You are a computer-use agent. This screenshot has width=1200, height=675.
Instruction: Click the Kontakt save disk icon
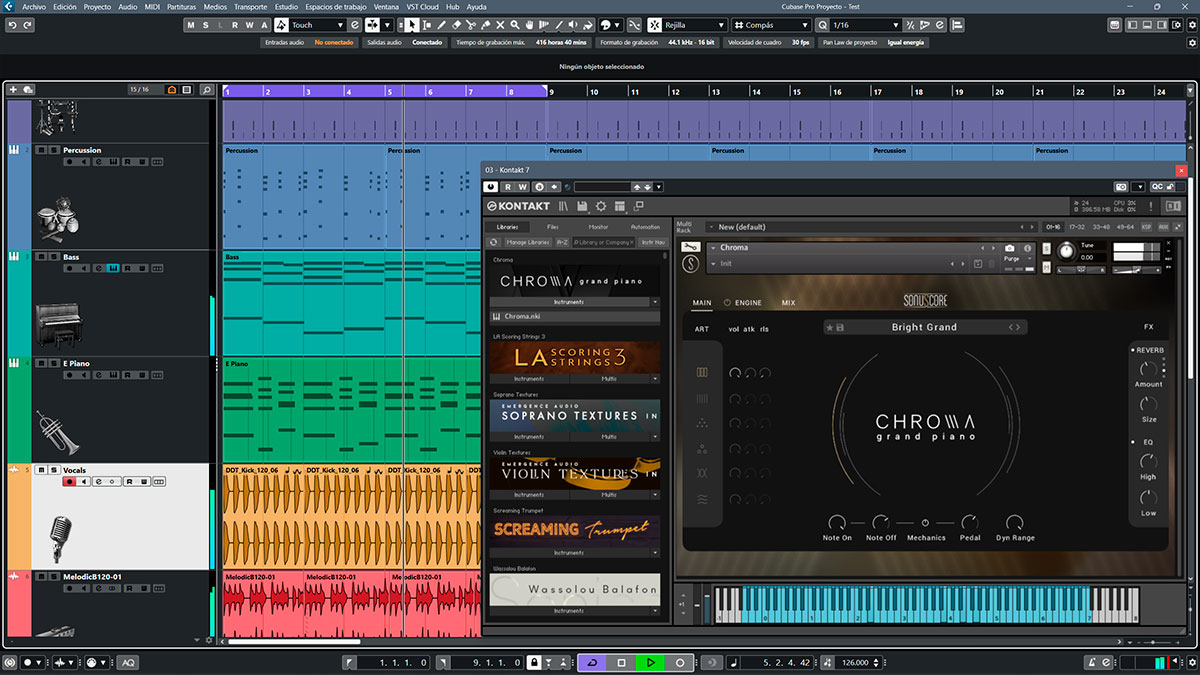[x=582, y=206]
